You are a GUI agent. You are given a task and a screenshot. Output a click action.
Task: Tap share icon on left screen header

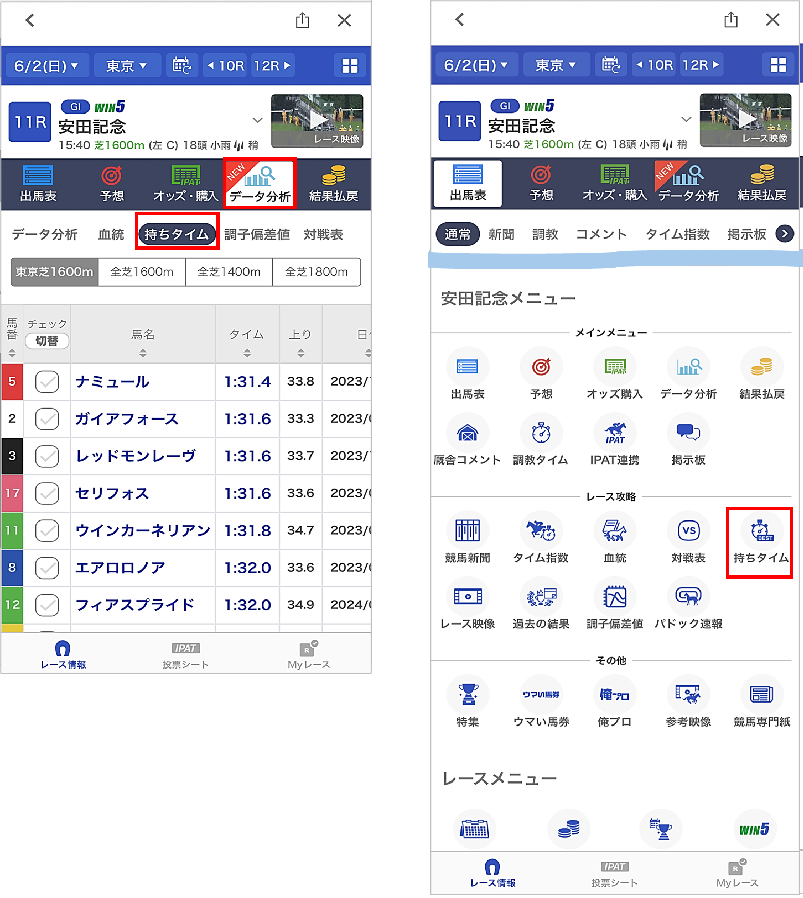(302, 21)
